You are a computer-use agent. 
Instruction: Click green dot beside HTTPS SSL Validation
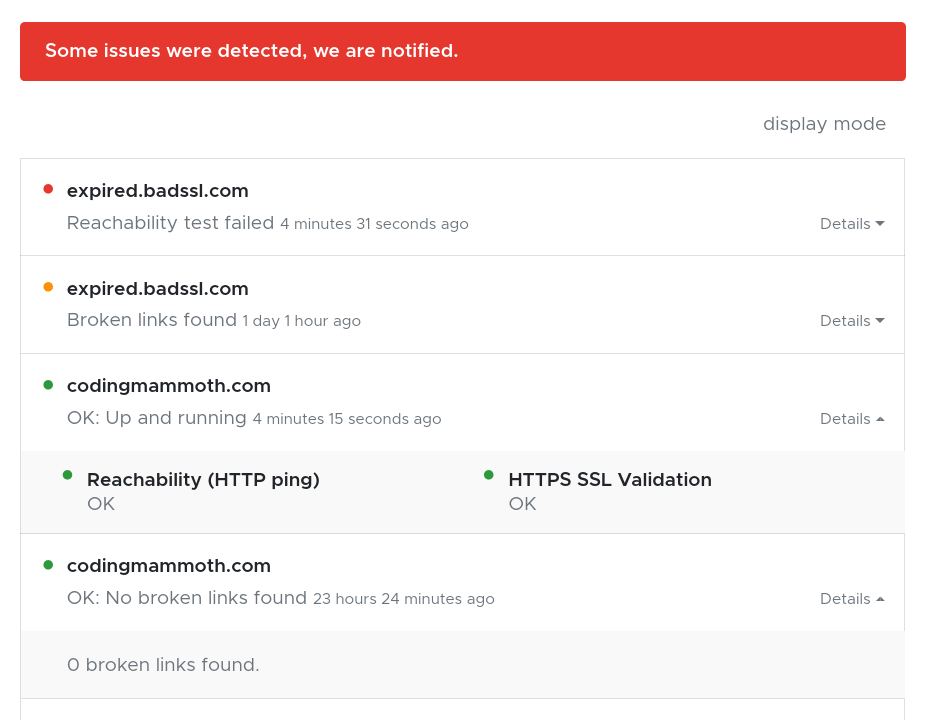pos(489,475)
